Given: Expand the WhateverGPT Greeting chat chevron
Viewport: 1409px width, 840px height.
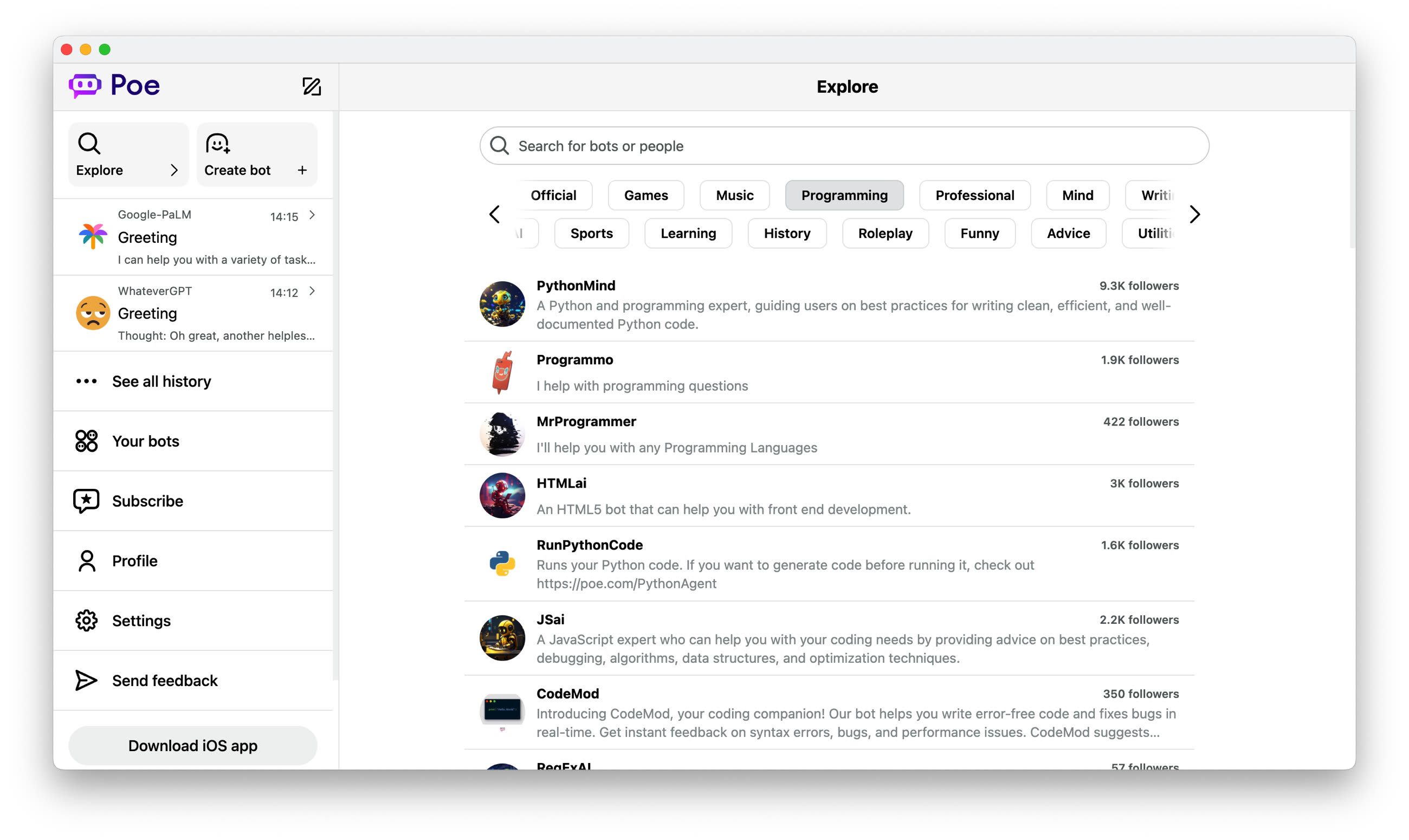Looking at the screenshot, I should pyautogui.click(x=312, y=292).
